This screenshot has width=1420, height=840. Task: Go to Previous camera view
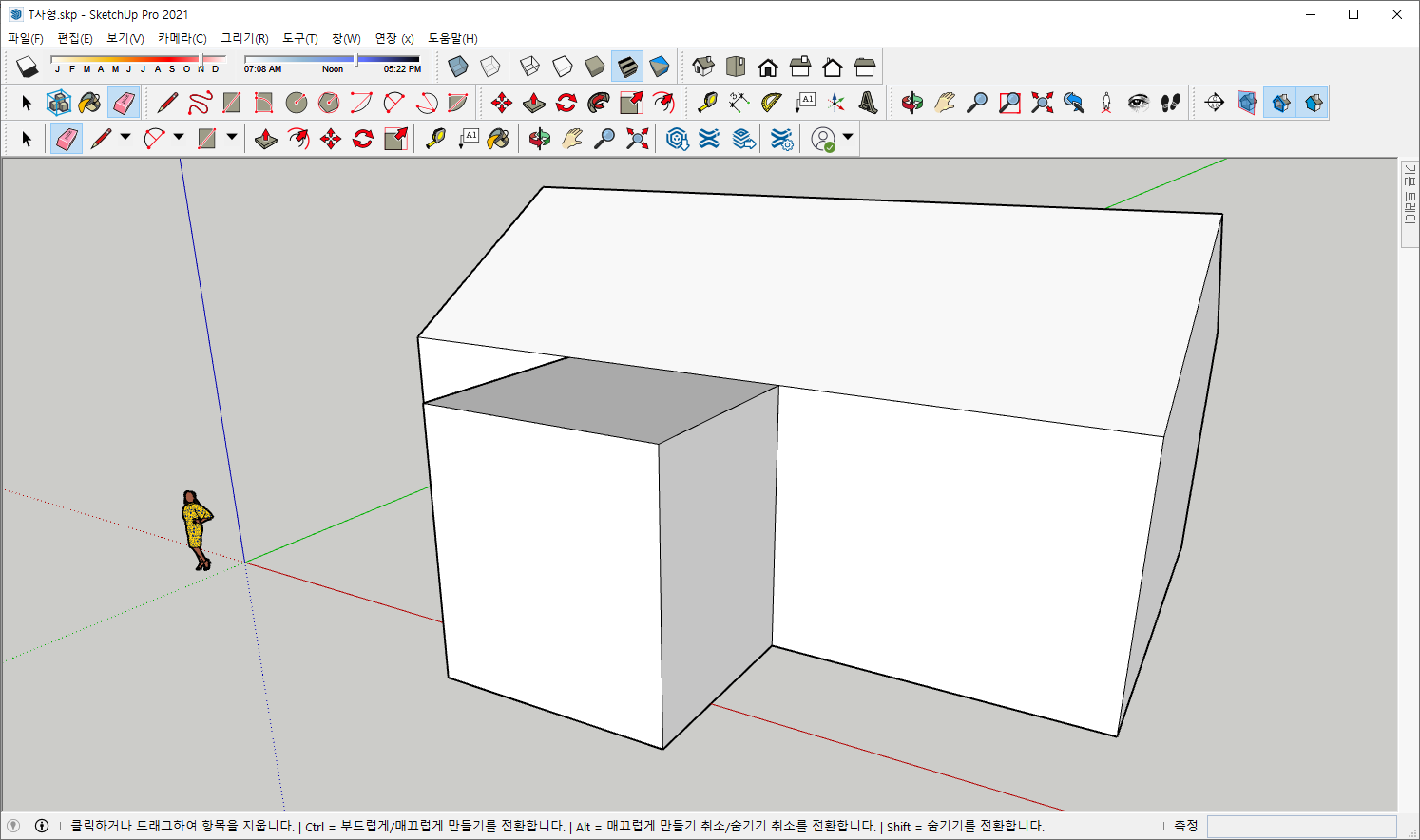point(1074,103)
